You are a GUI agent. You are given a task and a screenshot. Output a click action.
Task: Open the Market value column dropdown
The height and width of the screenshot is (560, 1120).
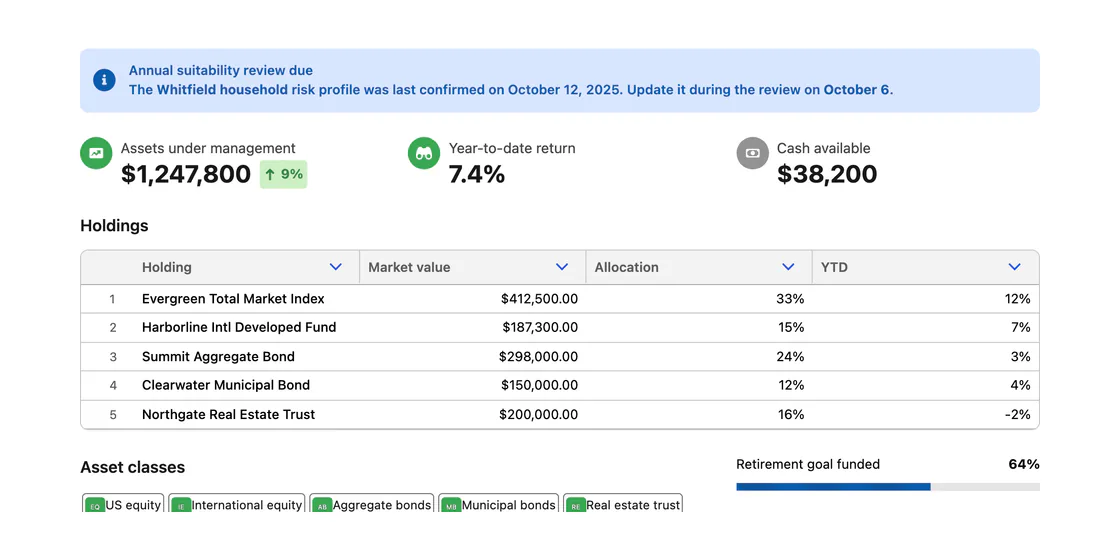(562, 267)
